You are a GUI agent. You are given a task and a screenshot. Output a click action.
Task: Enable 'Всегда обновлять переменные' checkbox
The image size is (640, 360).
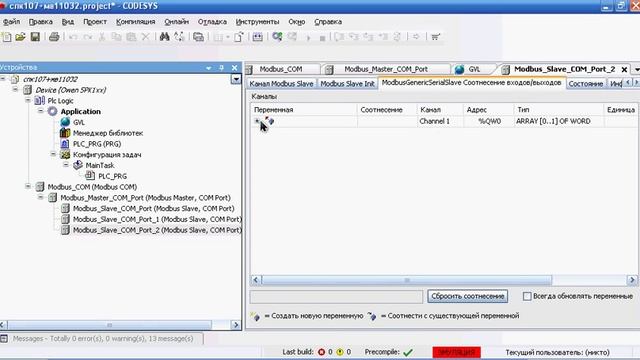[527, 296]
